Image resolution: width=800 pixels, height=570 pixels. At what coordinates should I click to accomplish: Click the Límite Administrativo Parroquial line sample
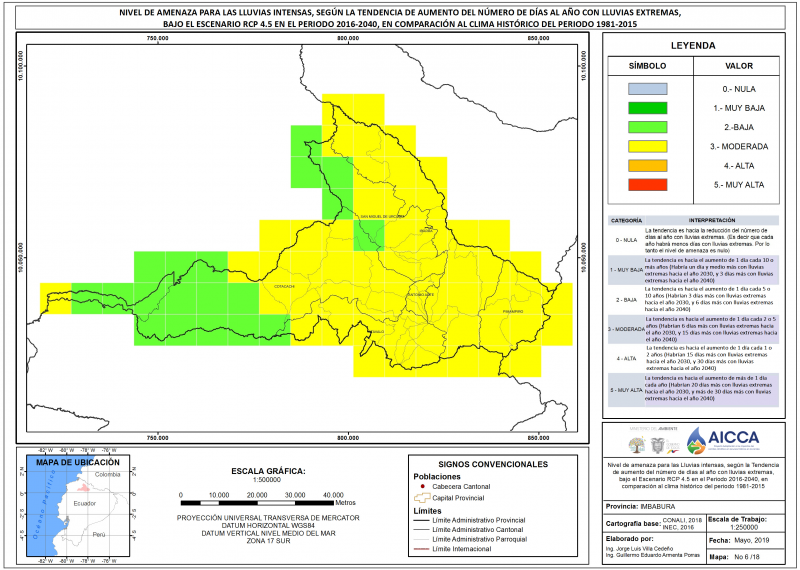[421, 539]
